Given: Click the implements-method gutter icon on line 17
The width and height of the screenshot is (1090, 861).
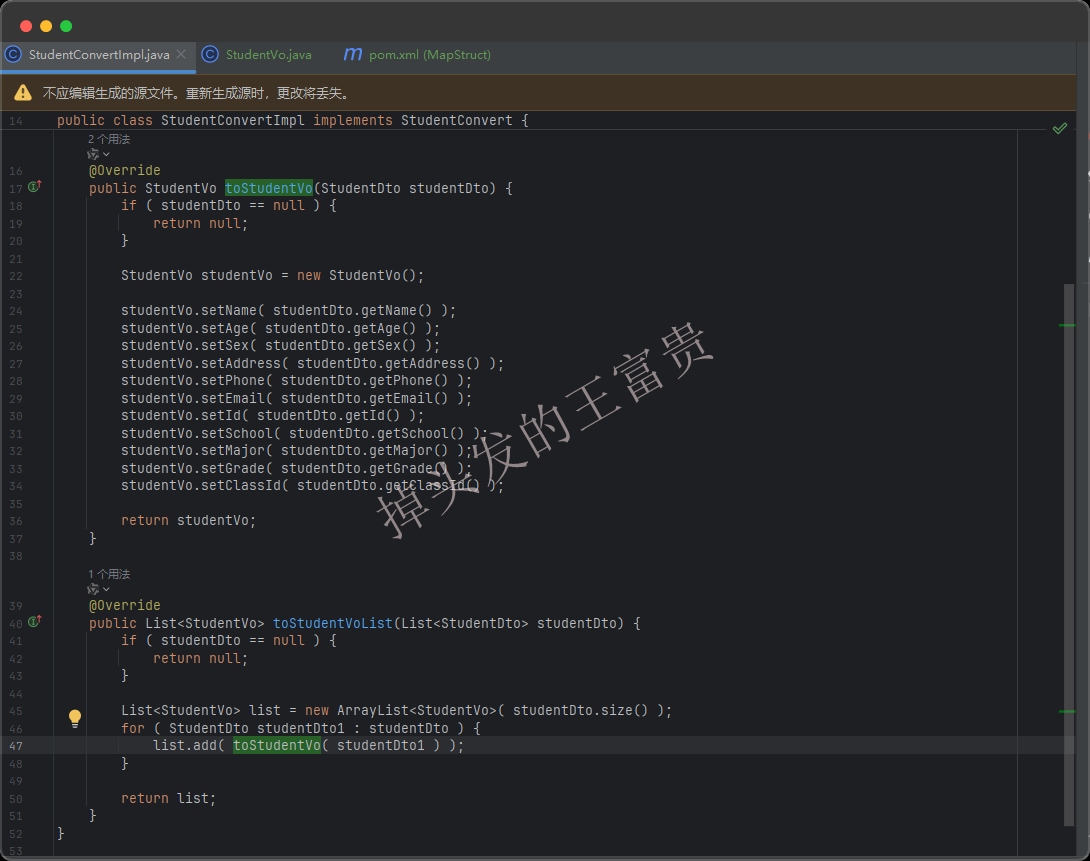Looking at the screenshot, I should click(34, 186).
